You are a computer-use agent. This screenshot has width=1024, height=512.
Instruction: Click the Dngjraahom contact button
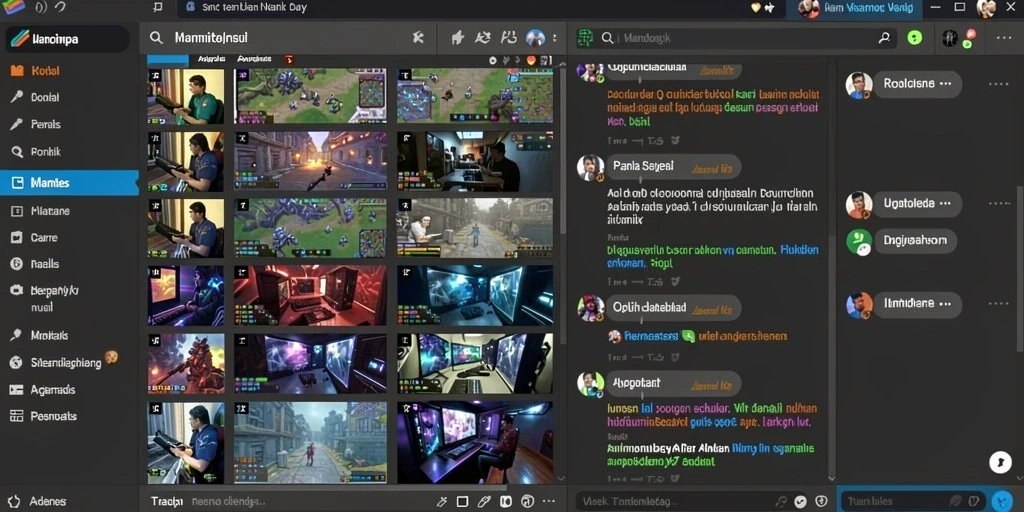(x=915, y=240)
